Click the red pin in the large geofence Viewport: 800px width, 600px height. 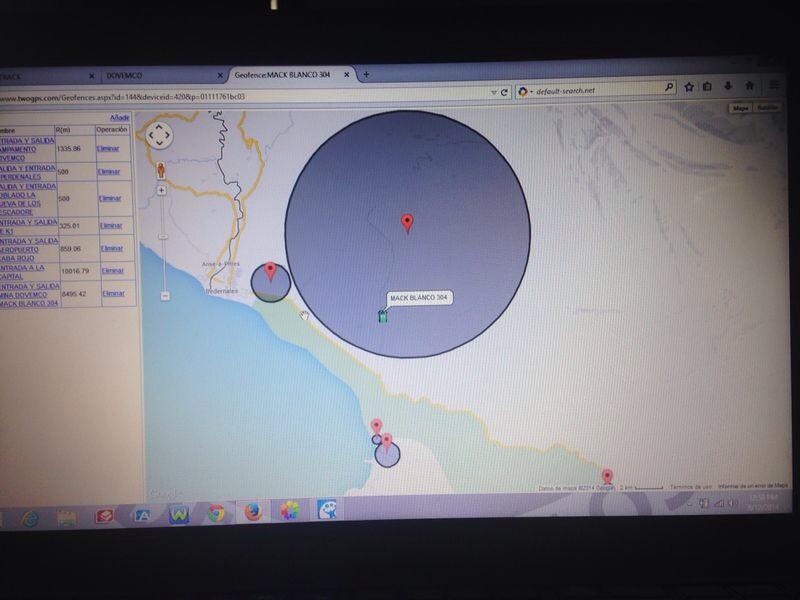407,223
